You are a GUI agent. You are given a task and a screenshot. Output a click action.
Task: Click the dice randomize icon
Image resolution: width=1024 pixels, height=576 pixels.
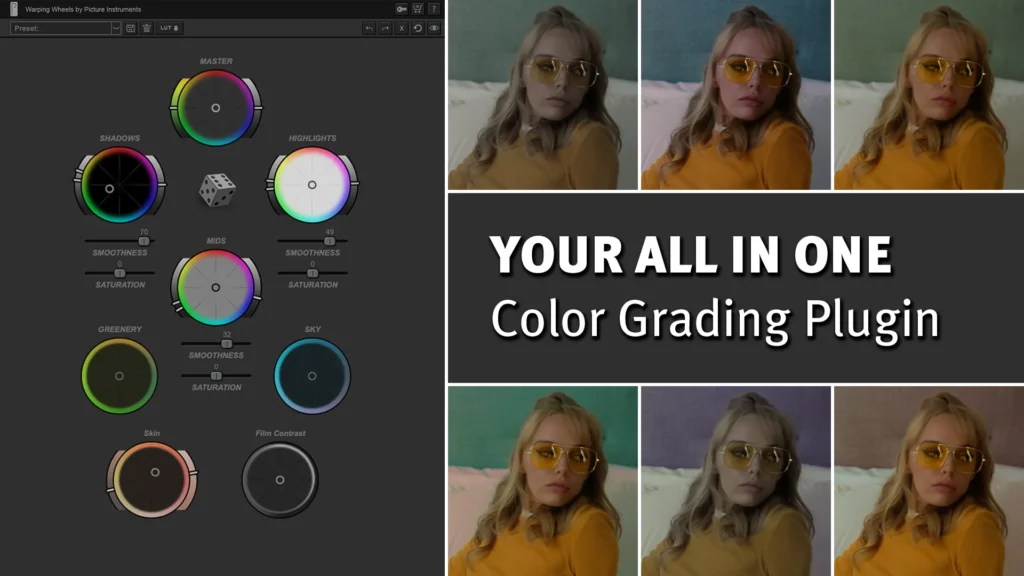coord(217,189)
